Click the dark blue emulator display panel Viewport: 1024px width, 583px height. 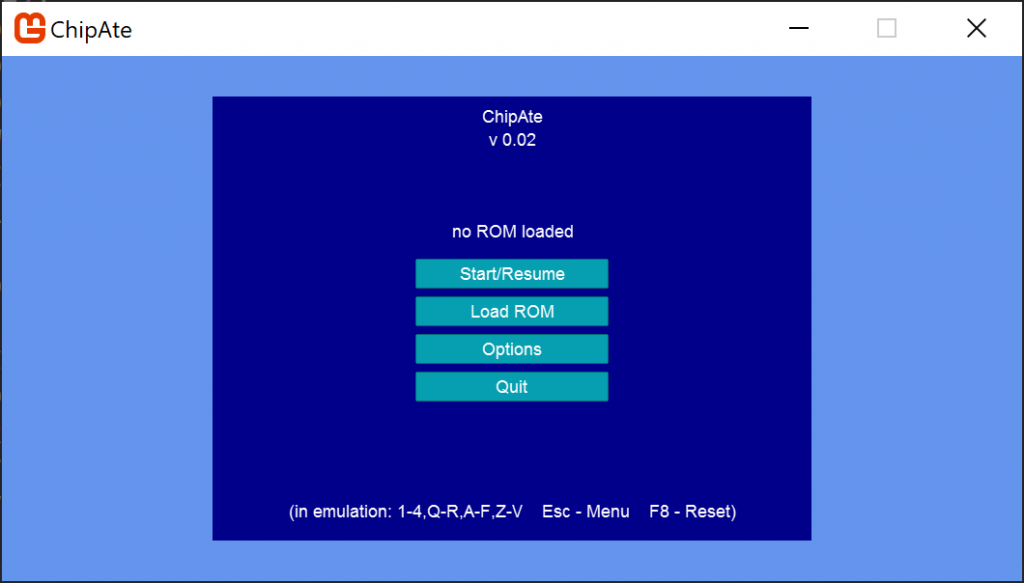[x=300, y=450]
